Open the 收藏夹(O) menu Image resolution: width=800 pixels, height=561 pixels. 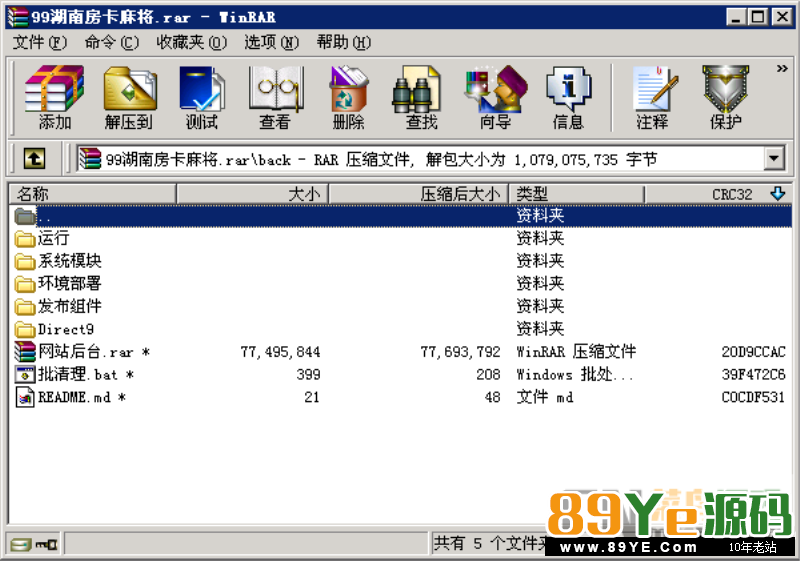(191, 42)
